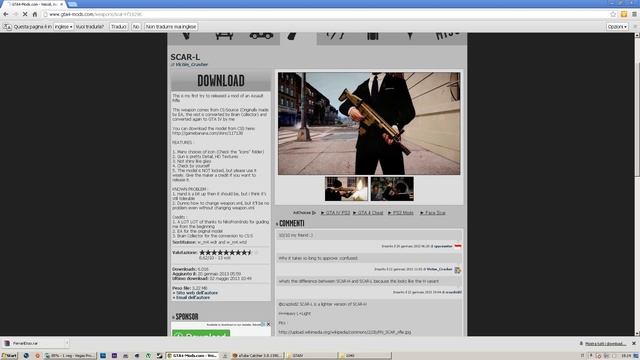640x360 pixels.
Task: Click the system tray clock
Action: coord(626,356)
